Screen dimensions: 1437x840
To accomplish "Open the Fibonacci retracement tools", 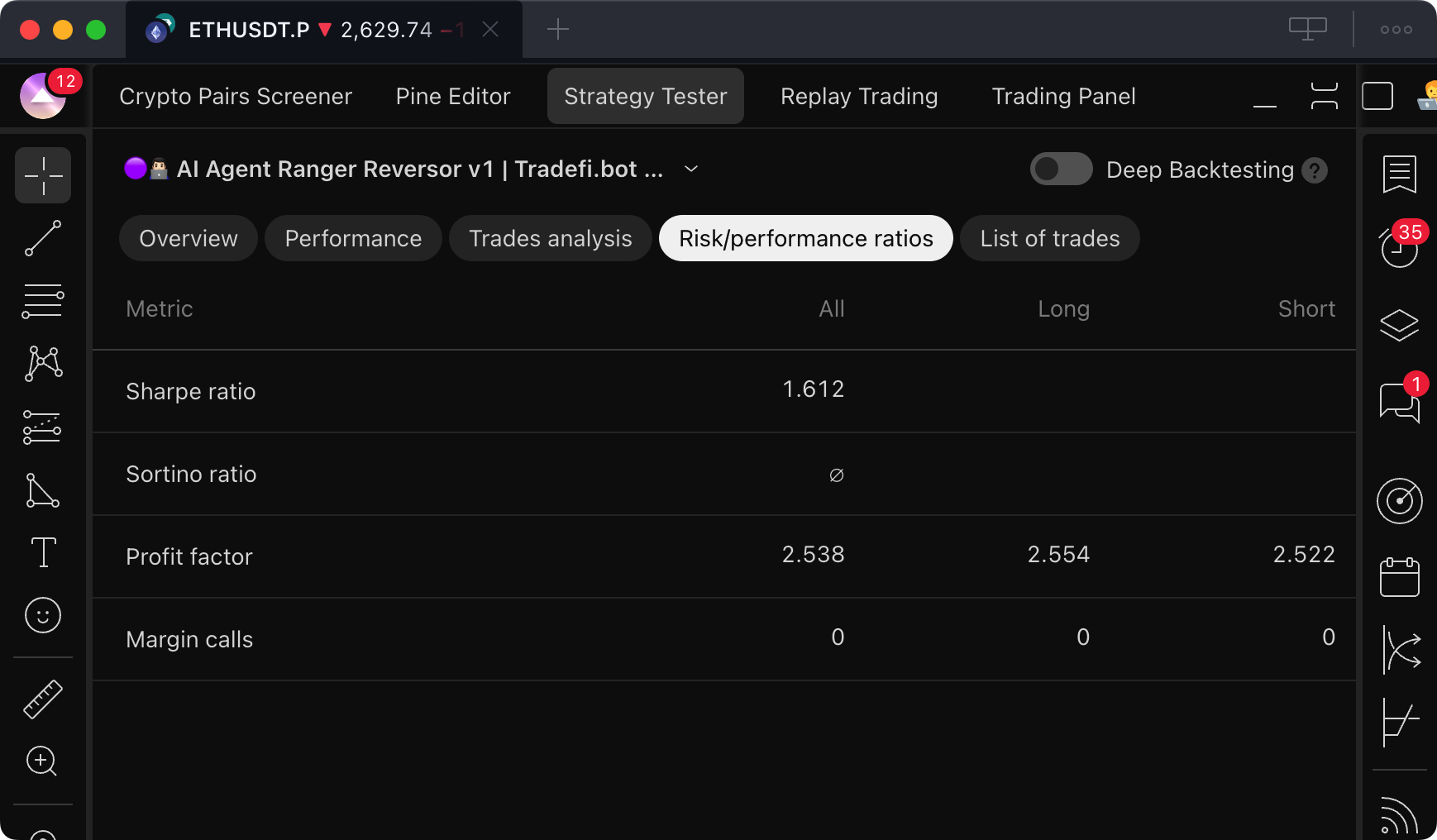I will coord(43,301).
